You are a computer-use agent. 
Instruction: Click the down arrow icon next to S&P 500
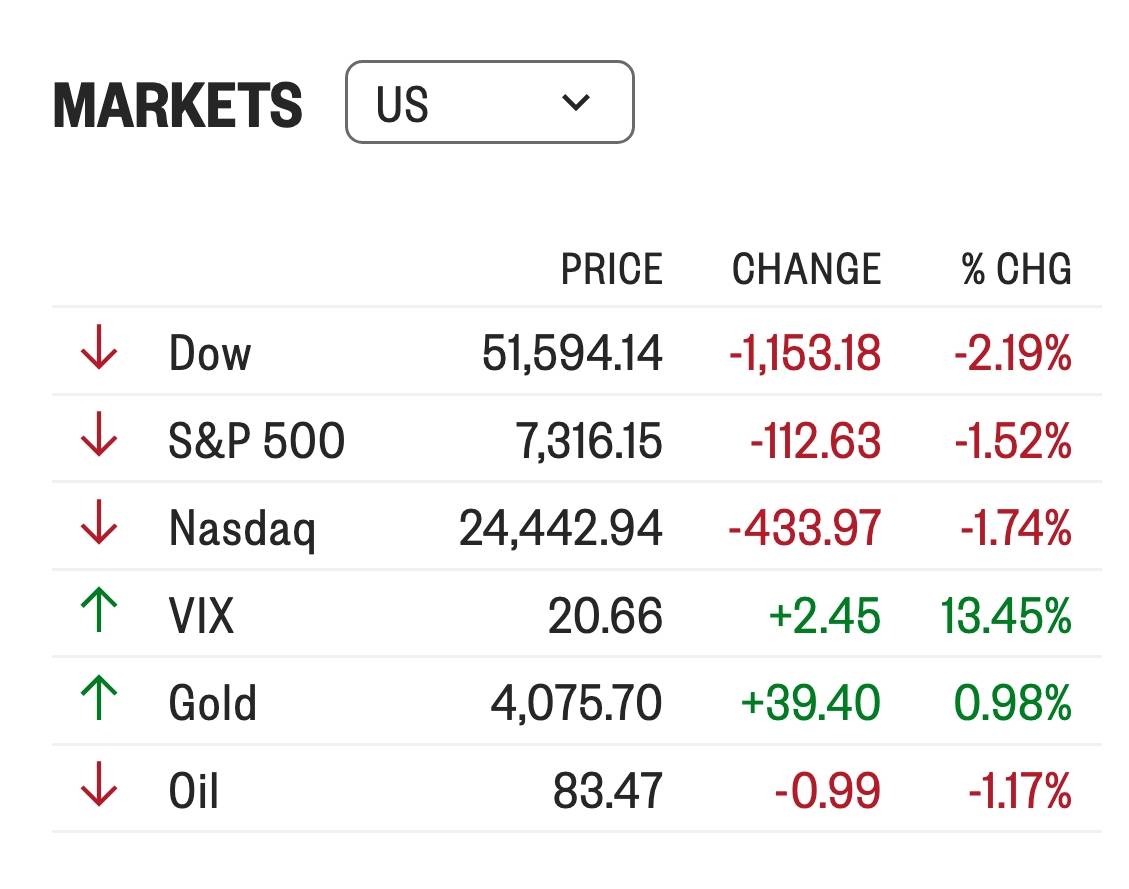point(99,434)
